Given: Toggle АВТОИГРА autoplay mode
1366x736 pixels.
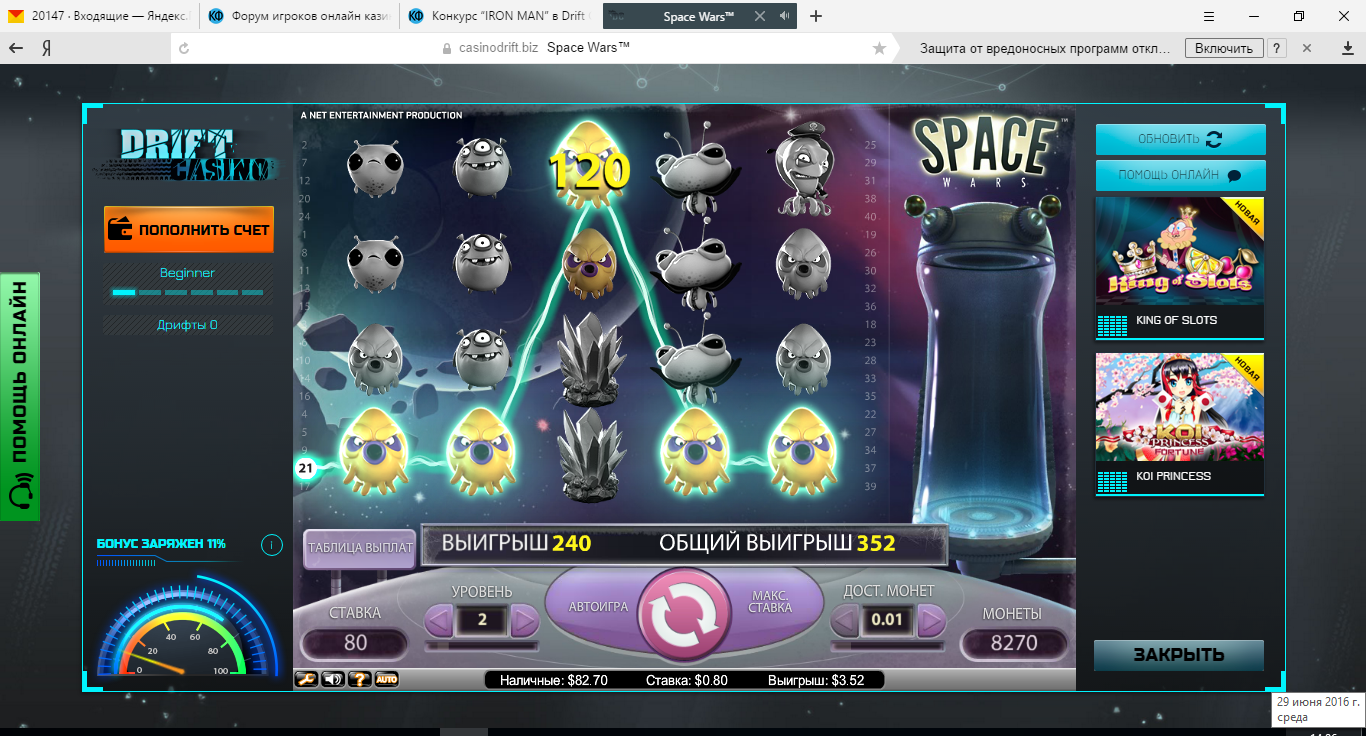Looking at the screenshot, I should (x=598, y=607).
